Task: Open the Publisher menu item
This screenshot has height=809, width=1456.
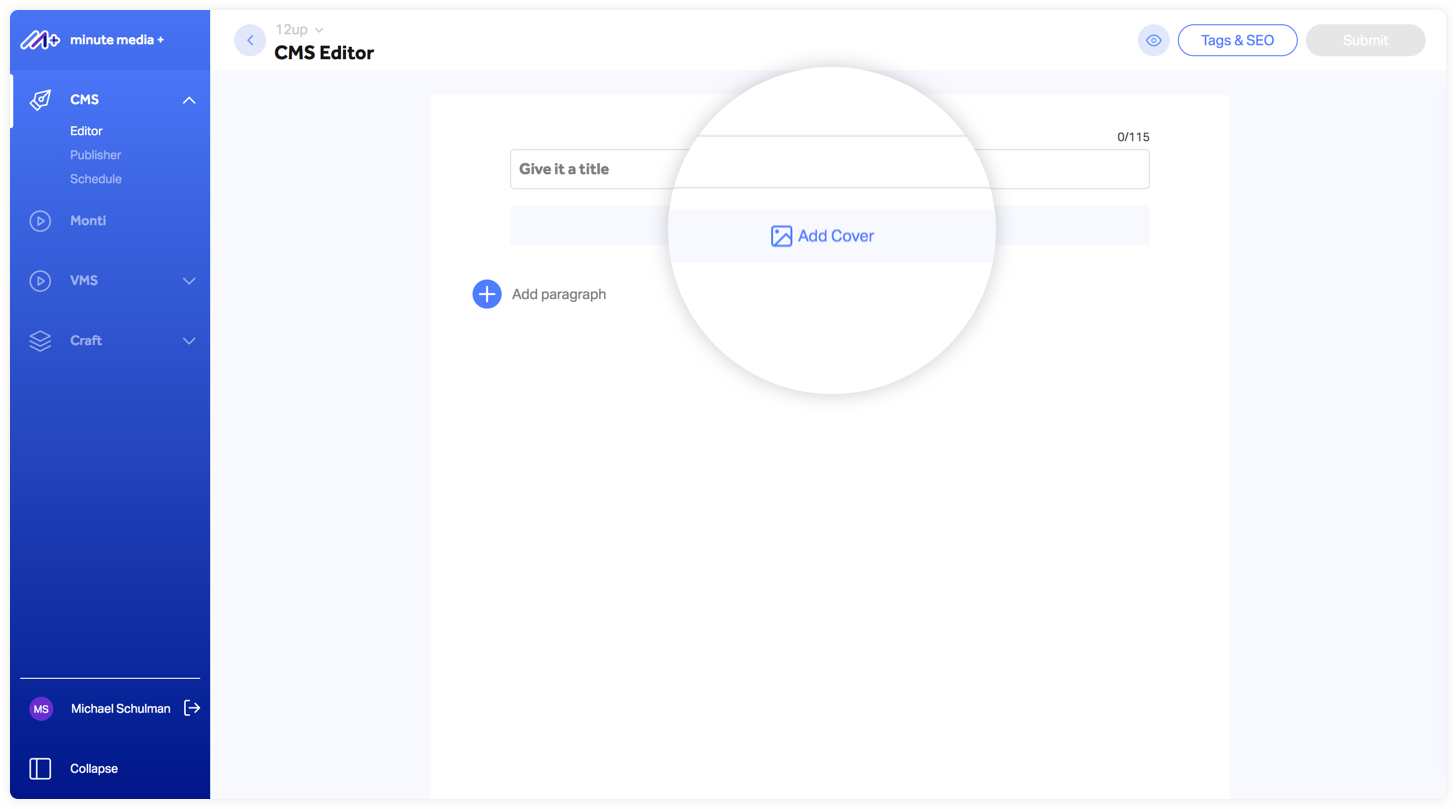Action: pos(96,155)
